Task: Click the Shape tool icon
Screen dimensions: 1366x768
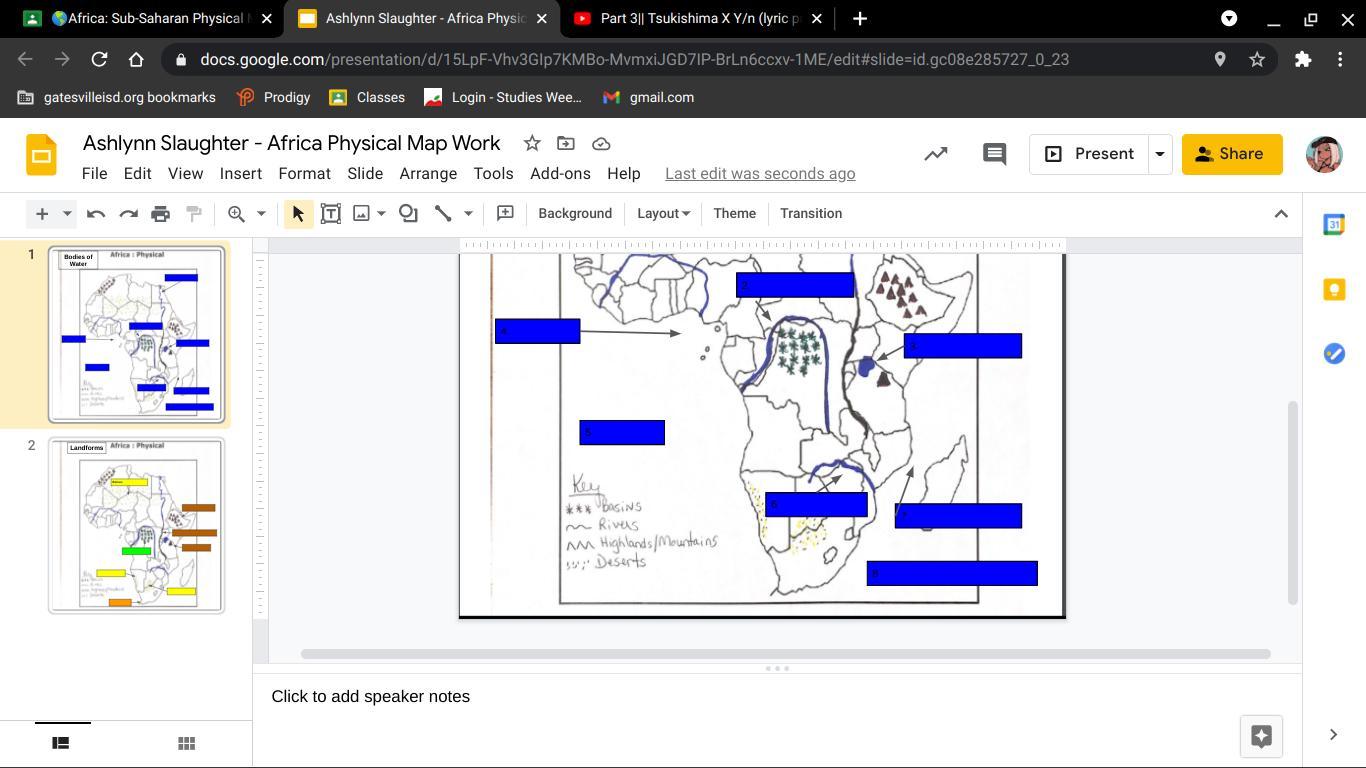Action: tap(408, 213)
